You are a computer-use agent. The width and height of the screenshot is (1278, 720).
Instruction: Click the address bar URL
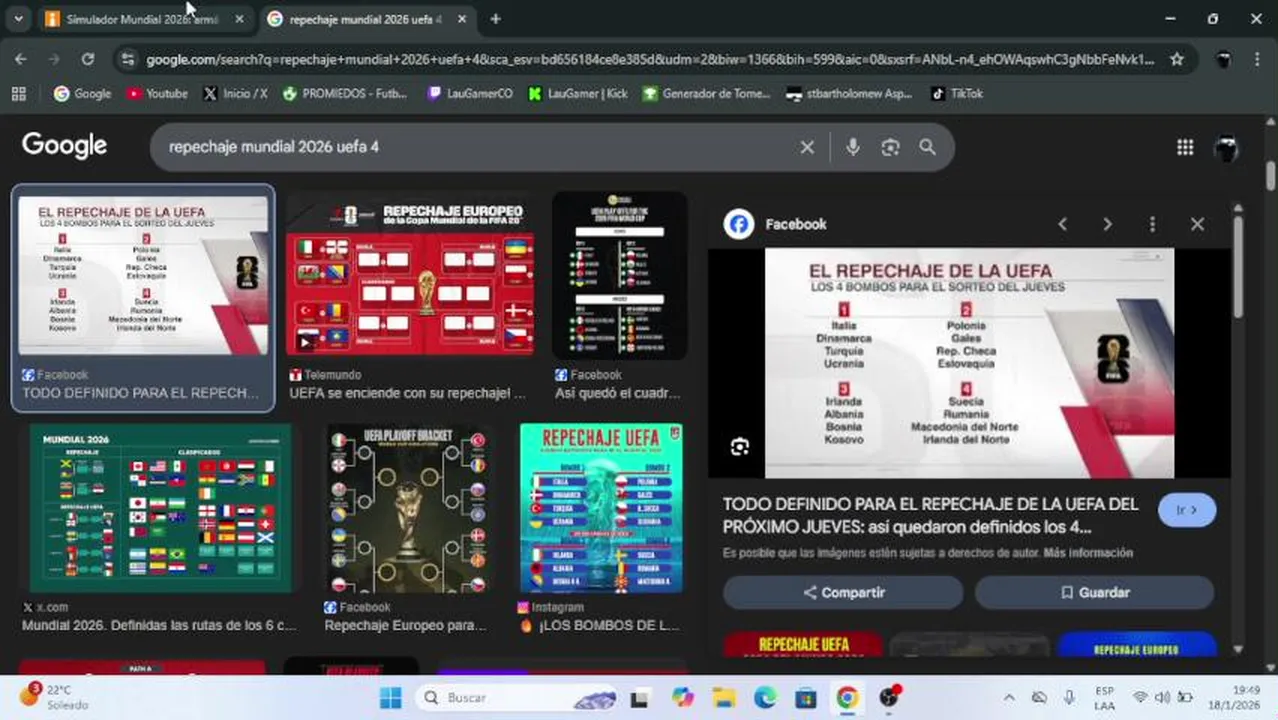(650, 60)
